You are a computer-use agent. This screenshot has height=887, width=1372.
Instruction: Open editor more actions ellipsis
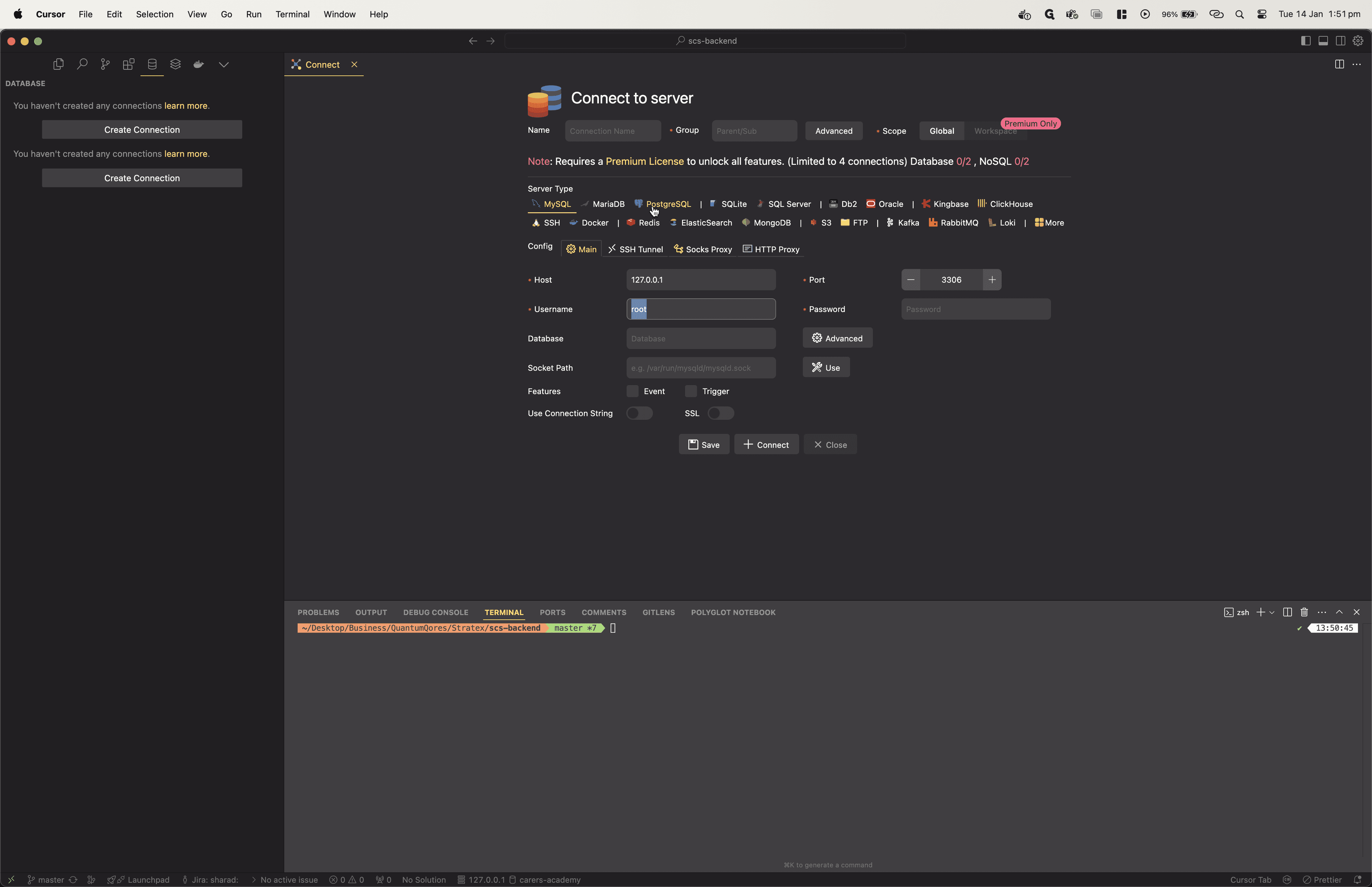pyautogui.click(x=1357, y=65)
